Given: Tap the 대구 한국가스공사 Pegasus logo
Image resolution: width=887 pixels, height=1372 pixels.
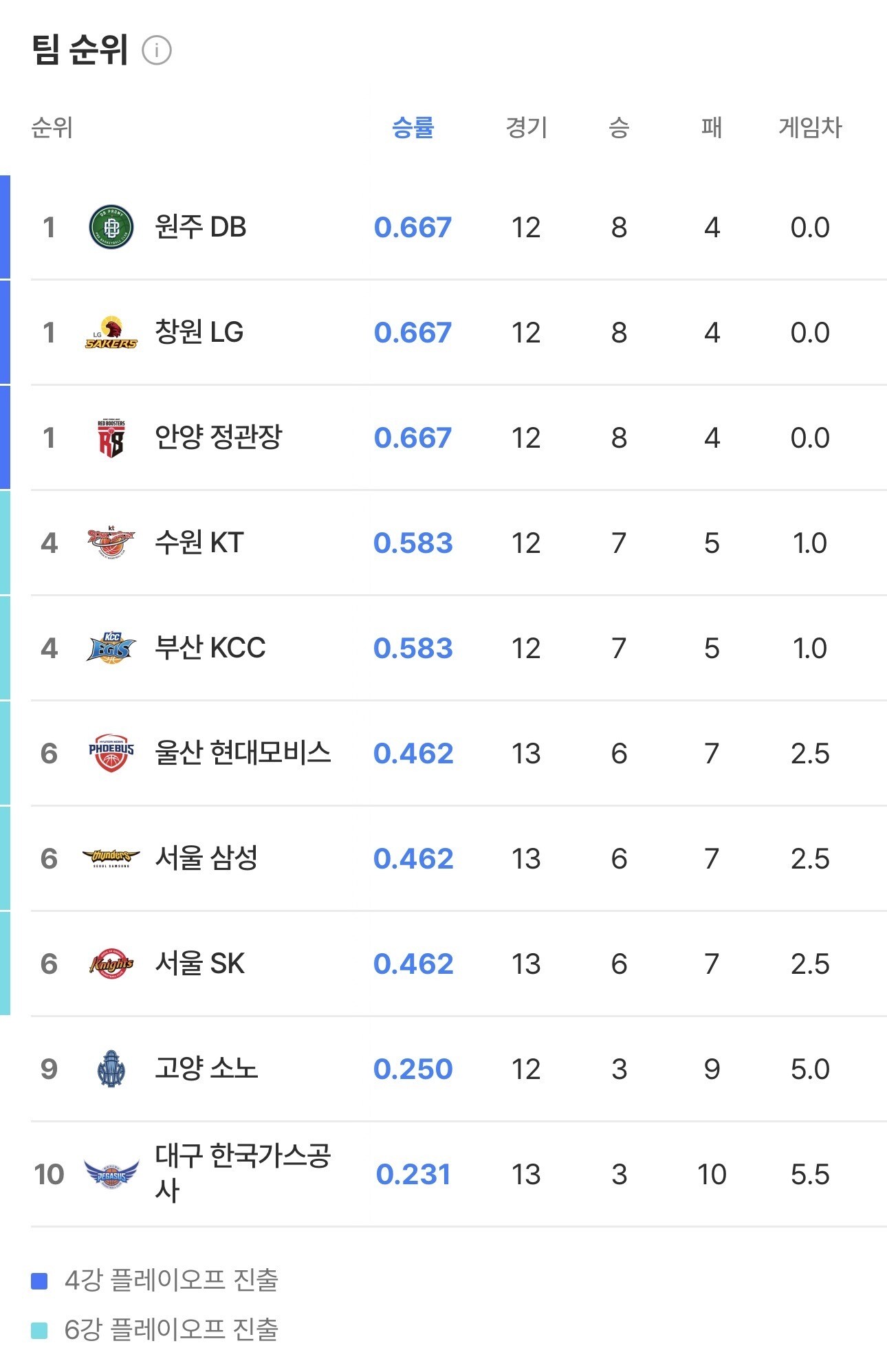Looking at the screenshot, I should coord(111,1174).
